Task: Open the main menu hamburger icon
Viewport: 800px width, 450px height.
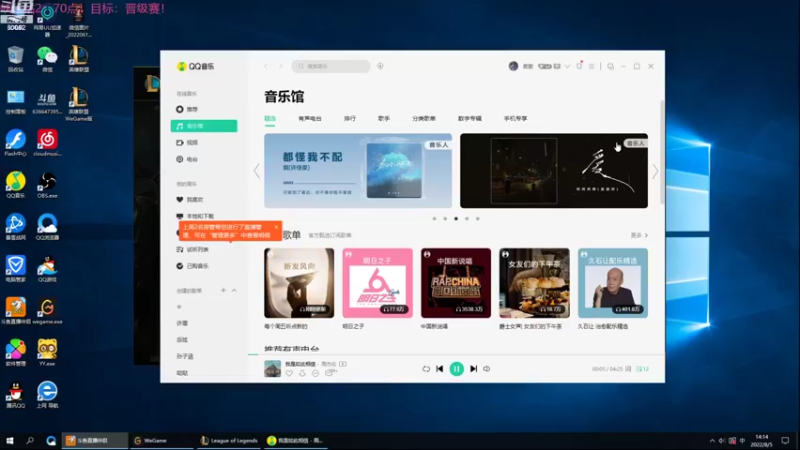Action: point(591,66)
